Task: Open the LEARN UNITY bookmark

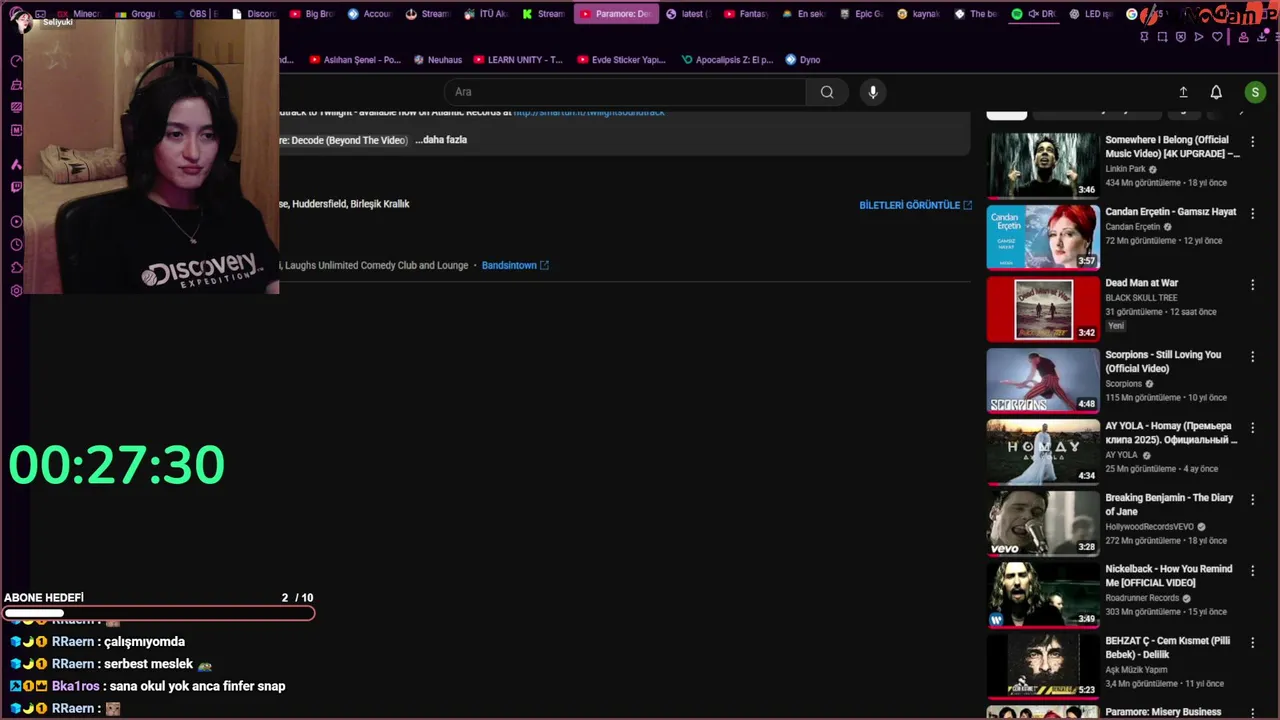Action: (518, 60)
